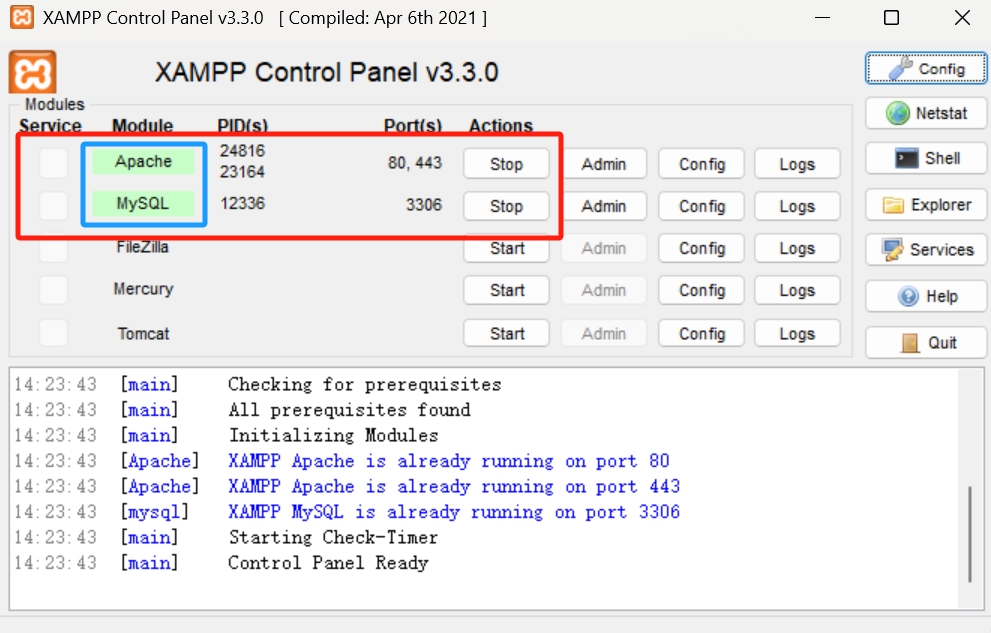Screen dimensions: 991x633
Task: Open the Tomcat Config menu
Action: tap(702, 333)
